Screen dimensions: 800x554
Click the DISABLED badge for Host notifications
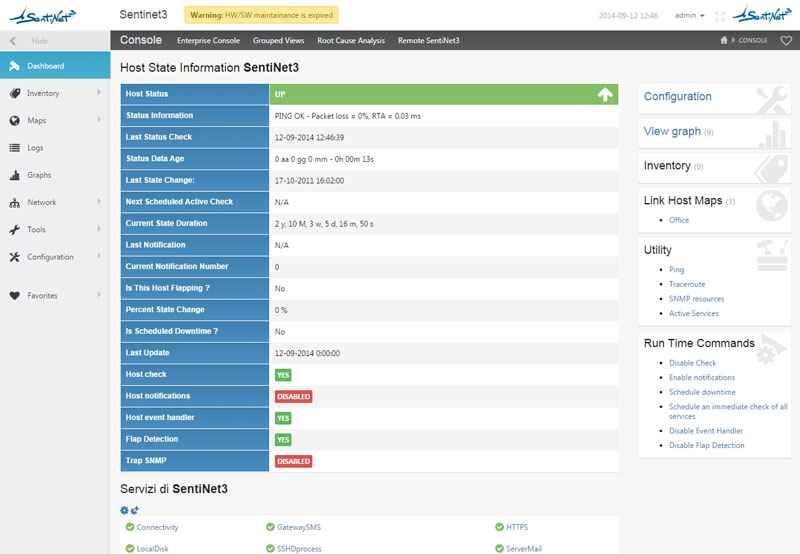(x=293, y=396)
